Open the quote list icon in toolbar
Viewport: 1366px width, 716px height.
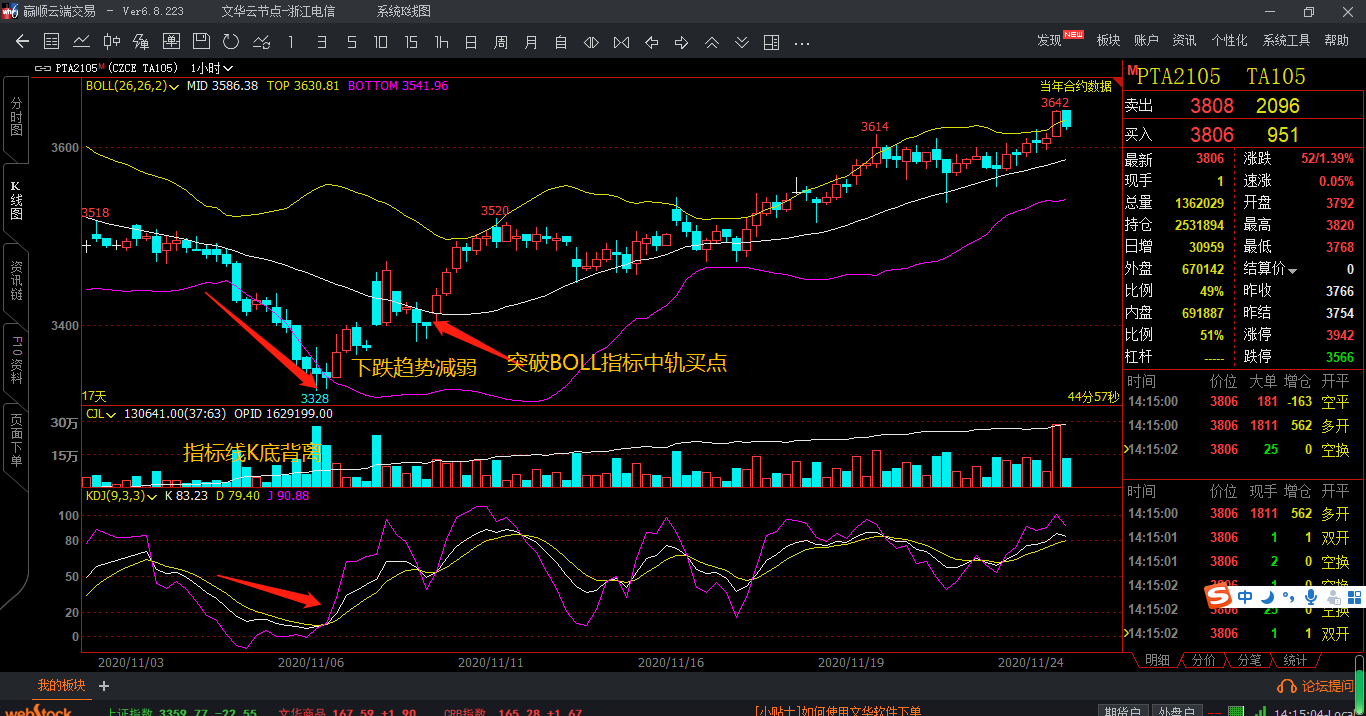(52, 42)
